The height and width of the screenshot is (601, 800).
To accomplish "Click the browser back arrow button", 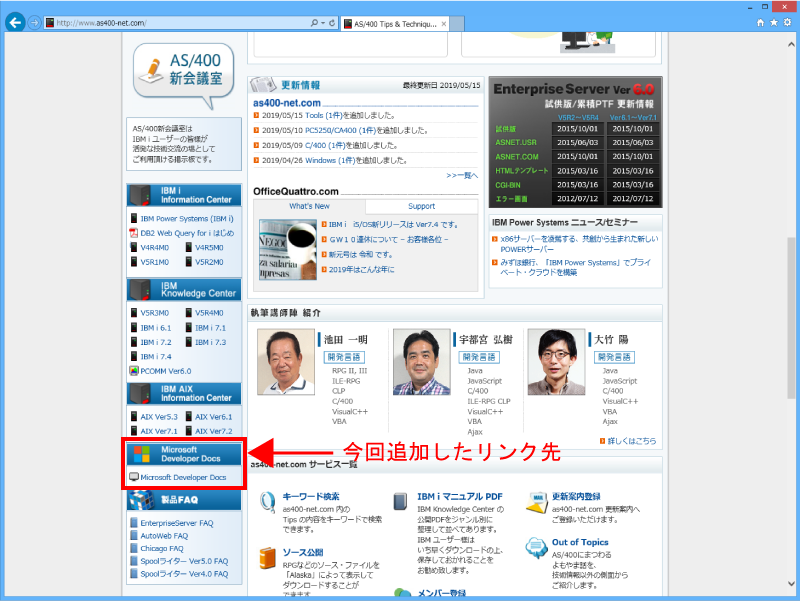I will (x=15, y=22).
